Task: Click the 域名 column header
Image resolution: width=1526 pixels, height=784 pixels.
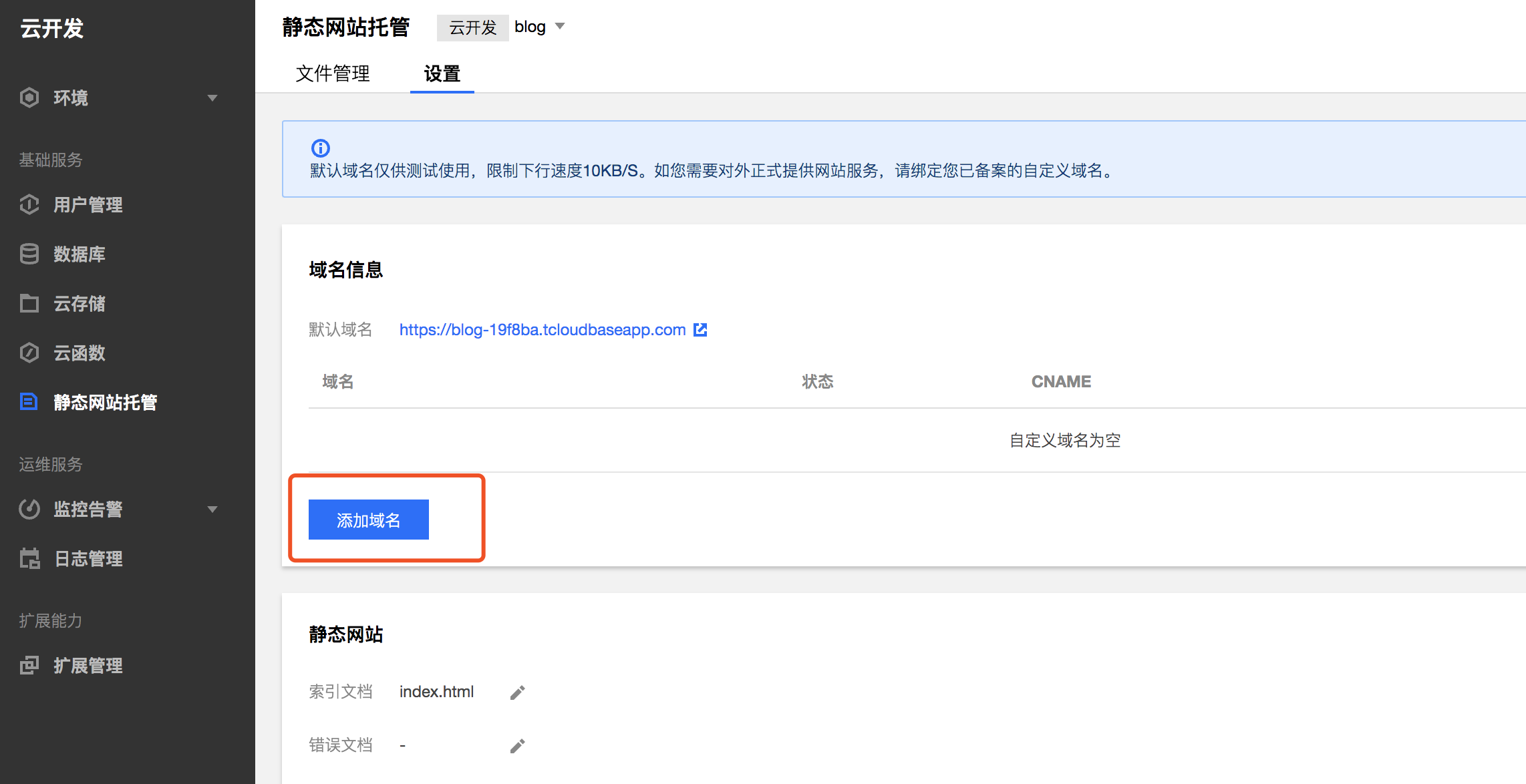Action: (x=338, y=381)
